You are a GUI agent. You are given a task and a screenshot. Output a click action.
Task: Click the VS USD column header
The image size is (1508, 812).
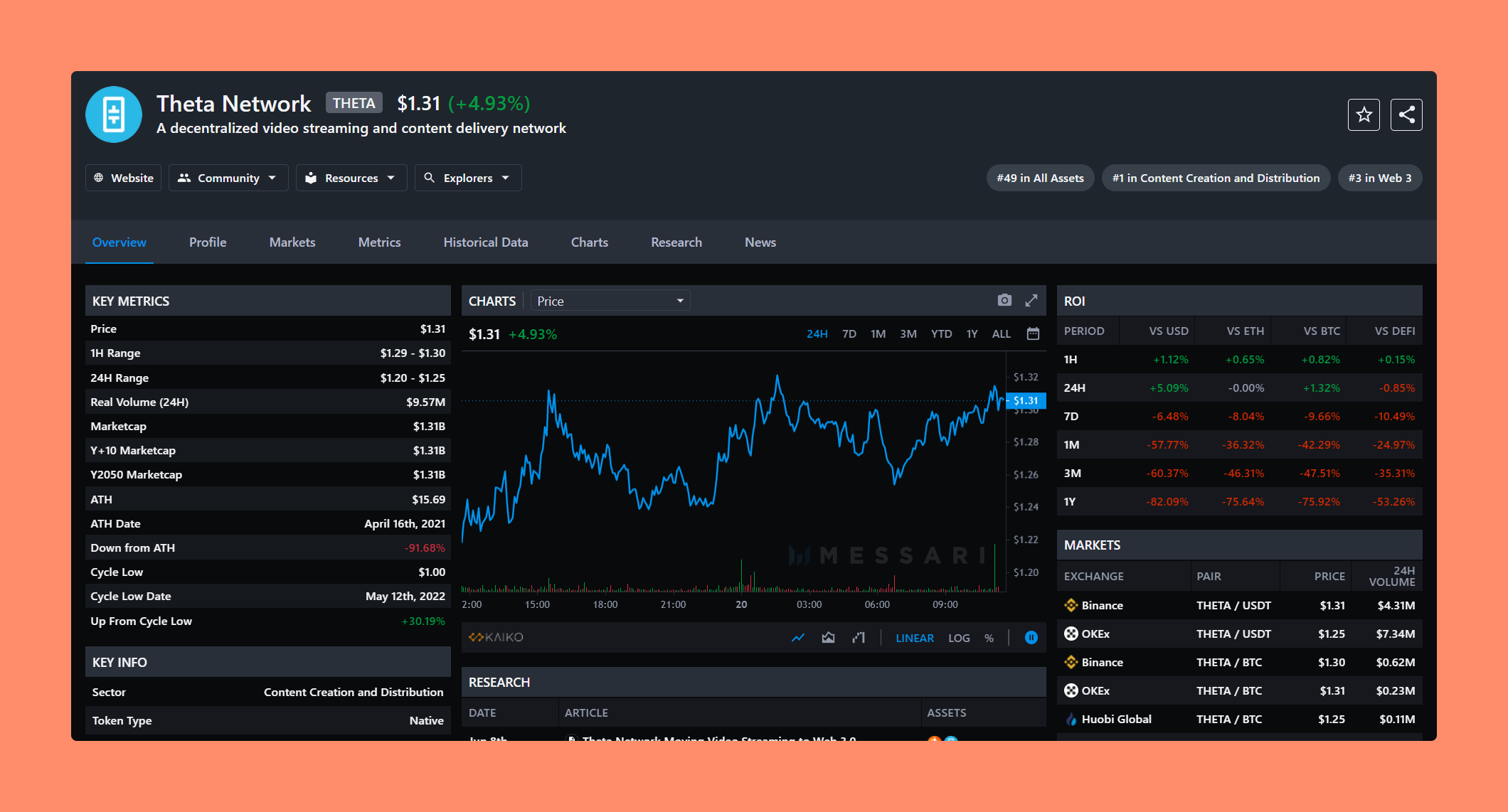click(x=1169, y=331)
